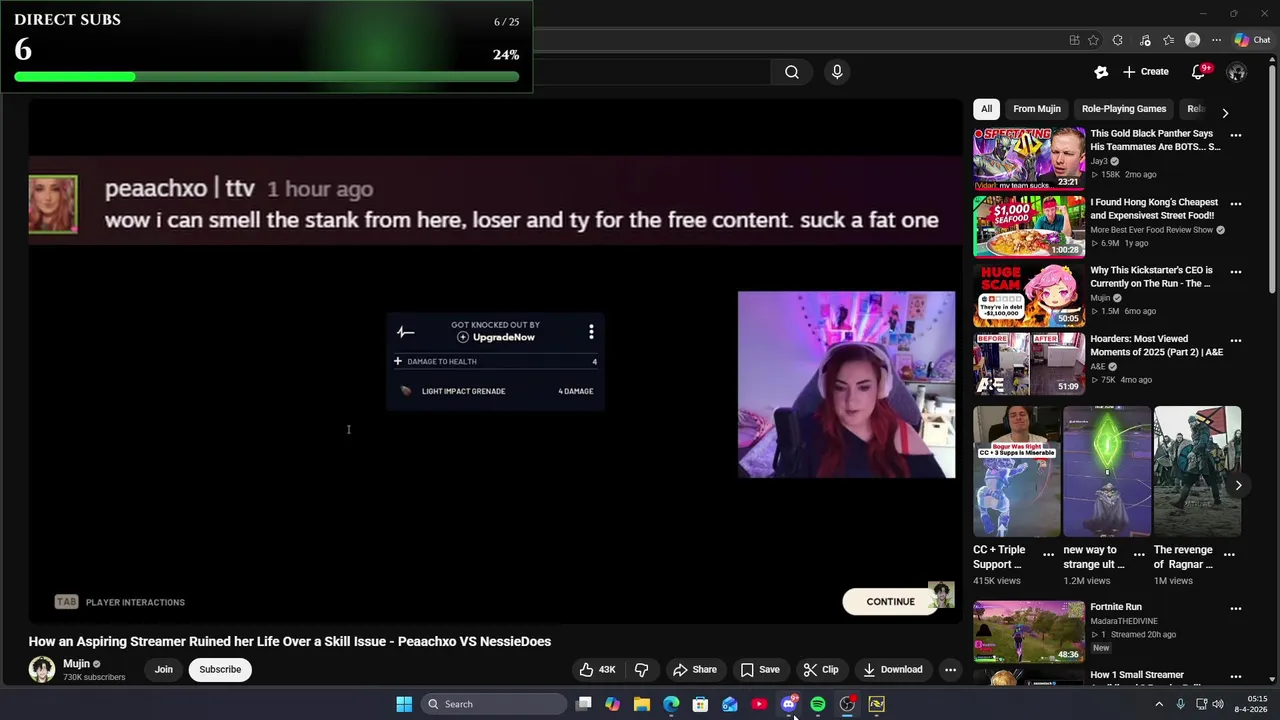Open the YouTube notifications bell

click(x=1198, y=72)
